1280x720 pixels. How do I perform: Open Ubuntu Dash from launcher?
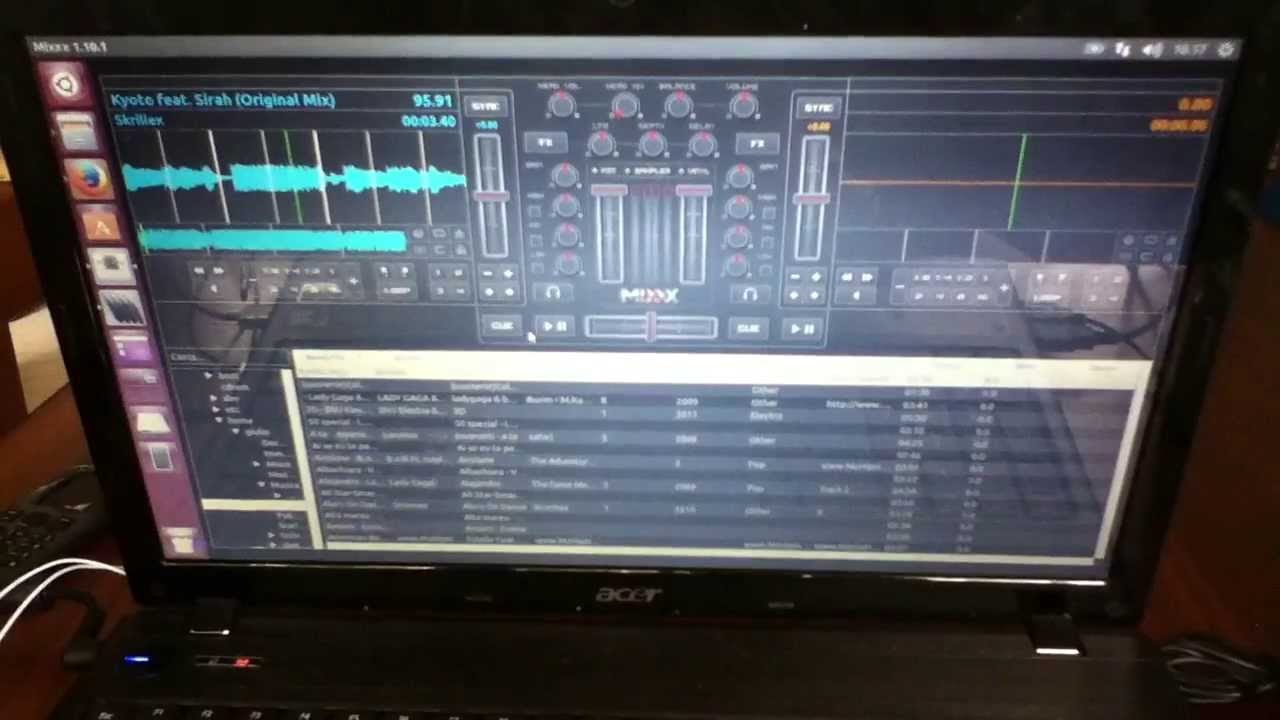pyautogui.click(x=66, y=85)
